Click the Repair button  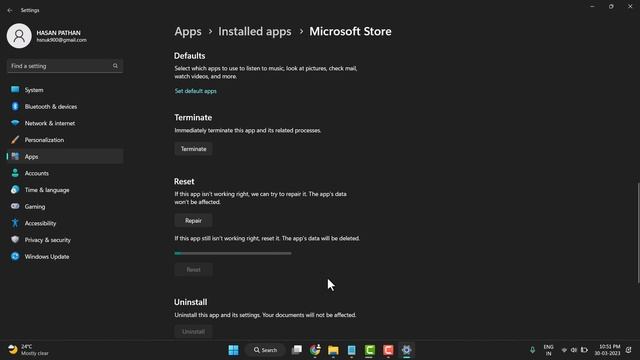pyautogui.click(x=193, y=220)
